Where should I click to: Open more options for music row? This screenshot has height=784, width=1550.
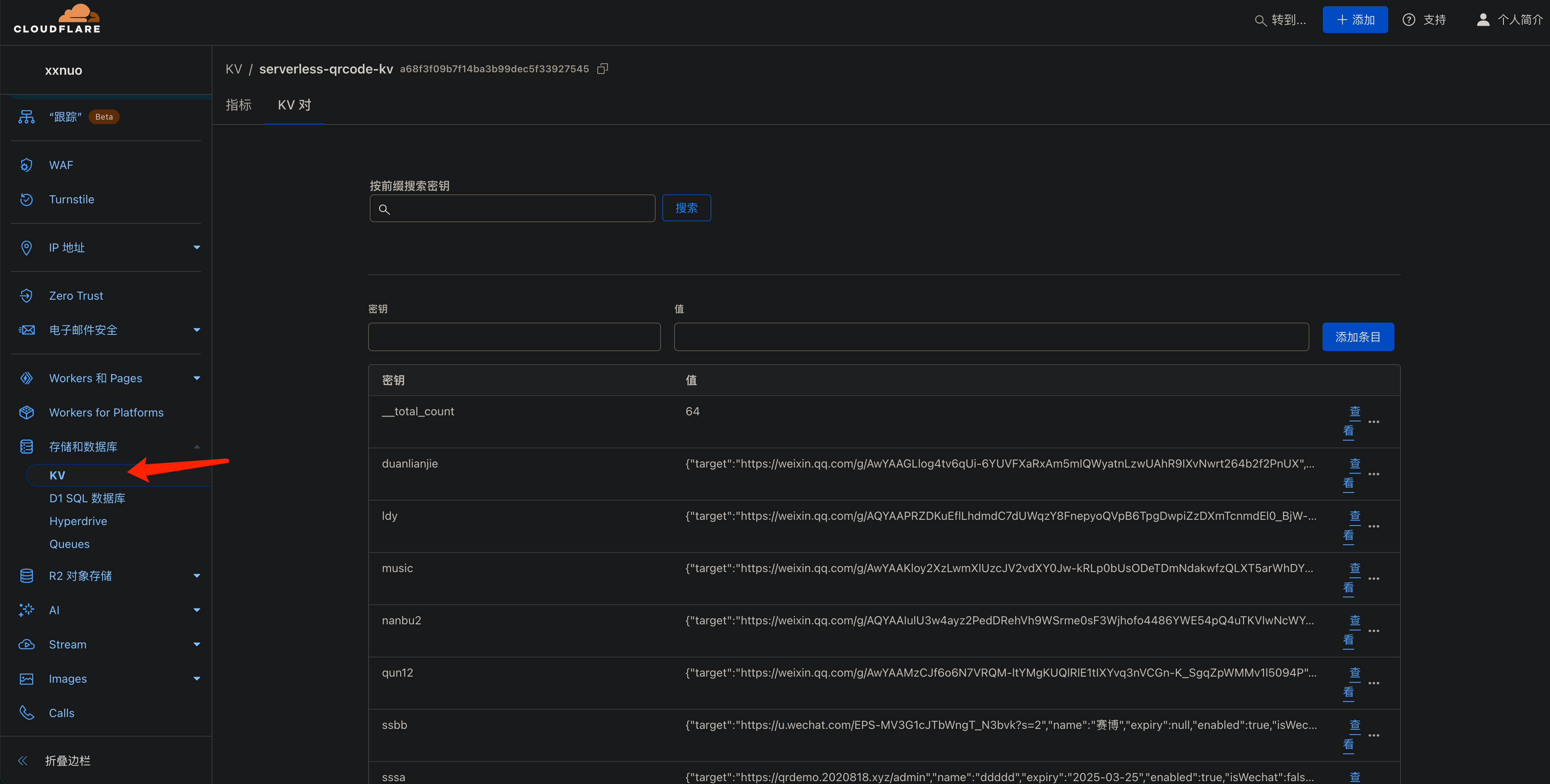coord(1374,578)
